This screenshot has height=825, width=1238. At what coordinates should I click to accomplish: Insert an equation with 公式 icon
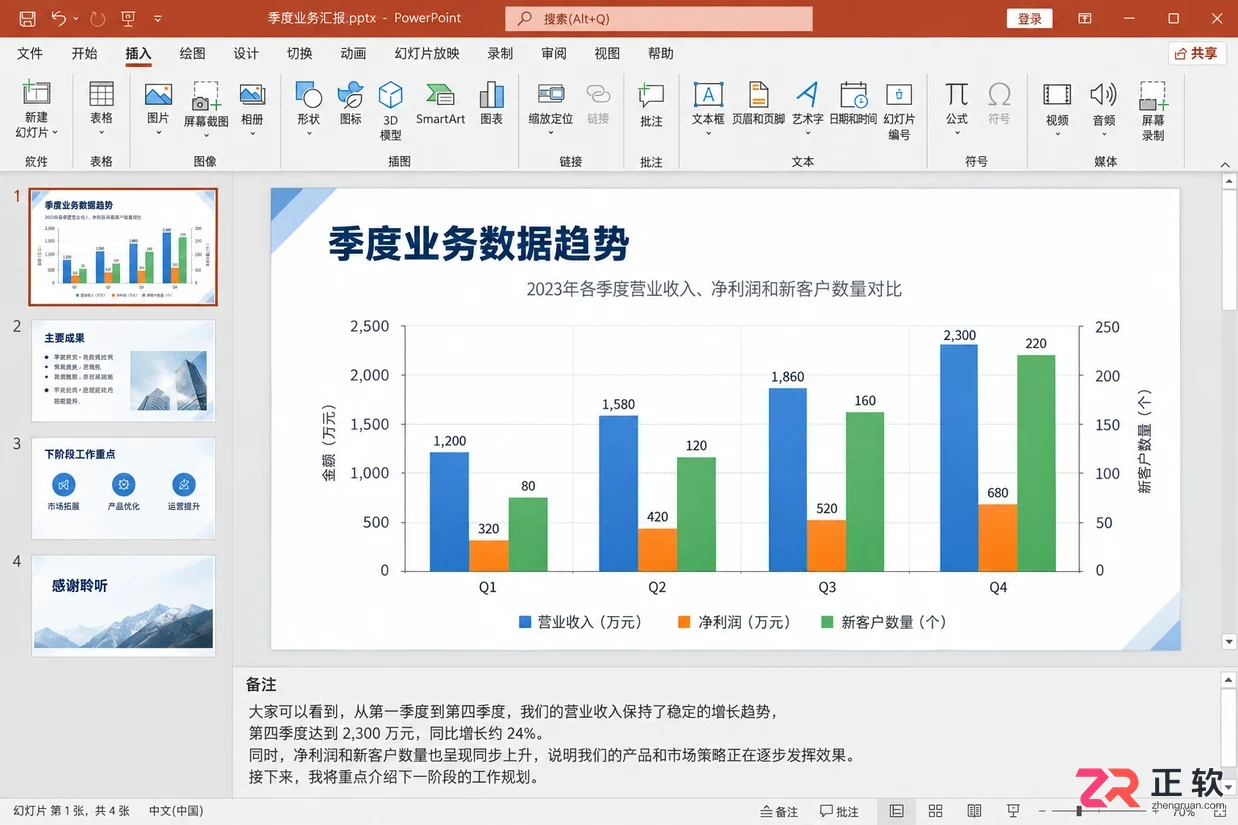coord(957,95)
